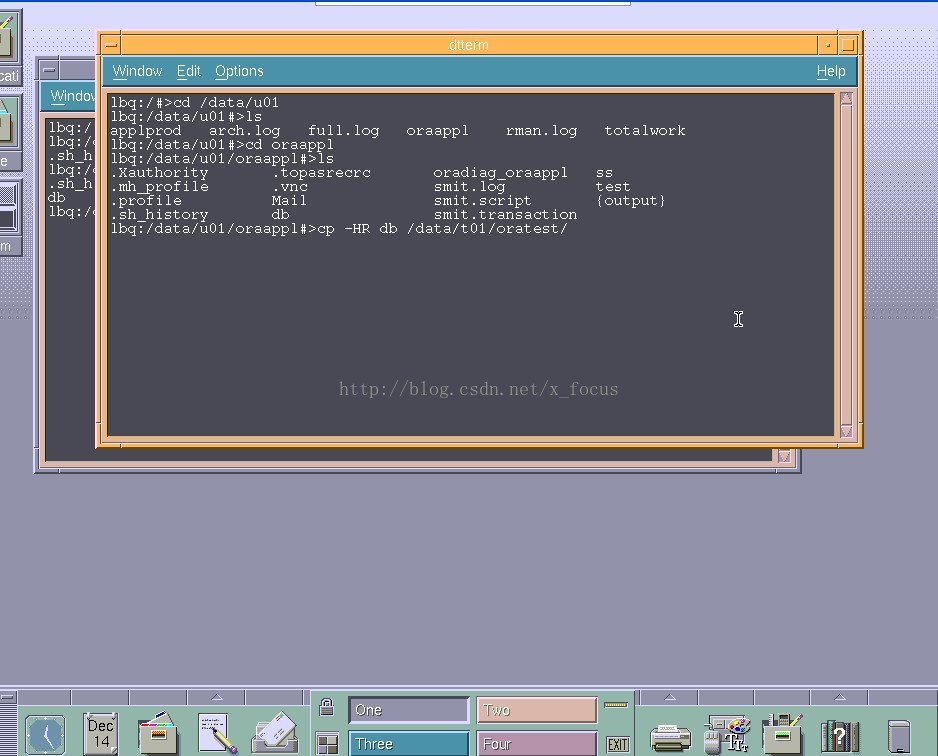Click dtterm scrollbar down arrow
Viewport: 938px width, 756px height.
pyautogui.click(x=846, y=431)
